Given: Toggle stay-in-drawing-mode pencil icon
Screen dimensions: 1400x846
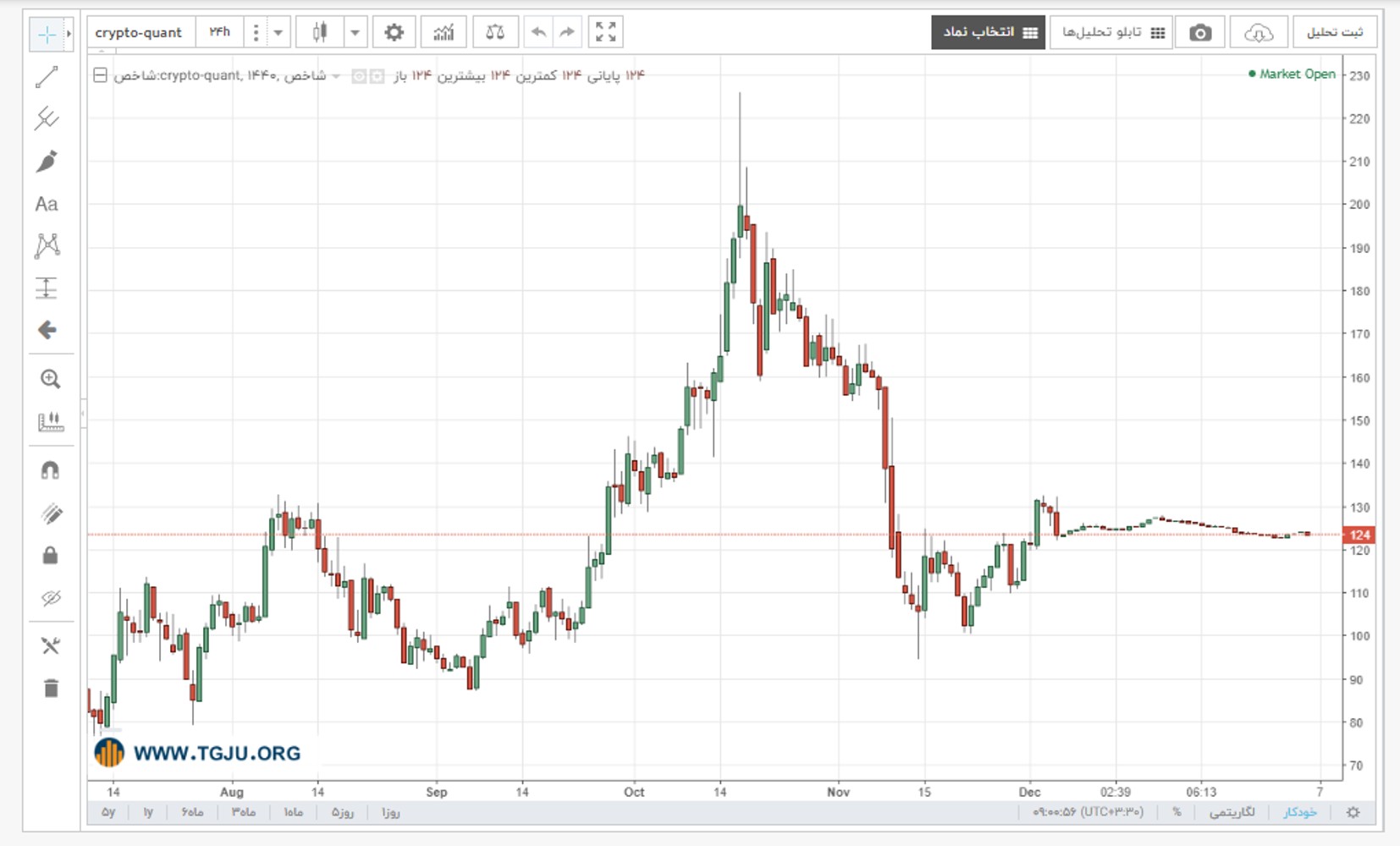Looking at the screenshot, I should pyautogui.click(x=51, y=514).
